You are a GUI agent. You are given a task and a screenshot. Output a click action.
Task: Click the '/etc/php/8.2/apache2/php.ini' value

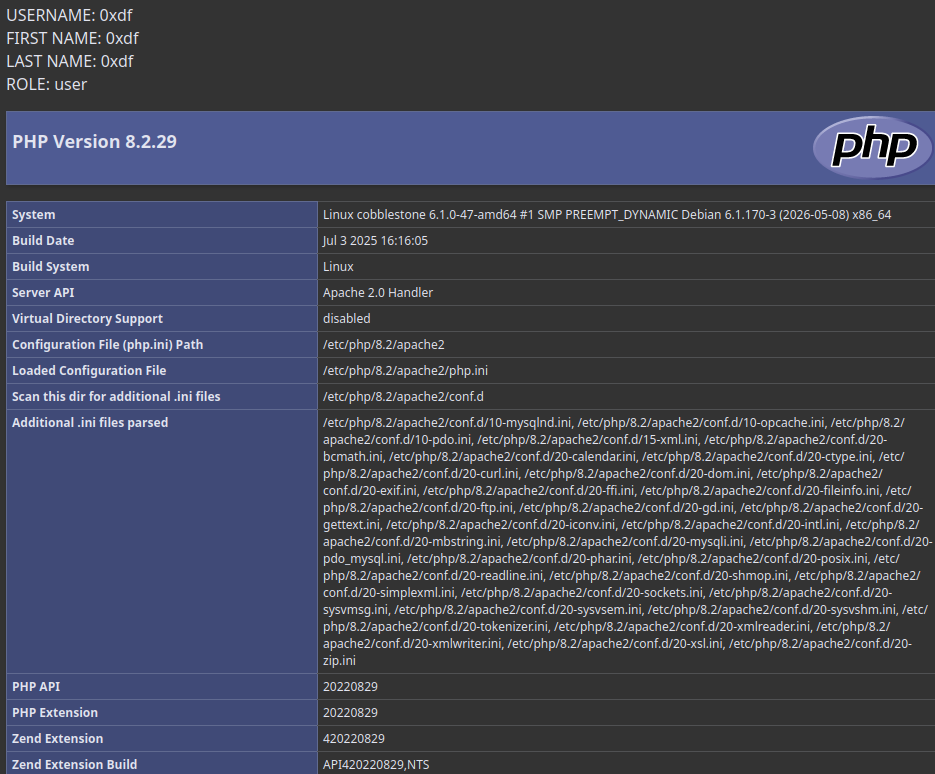pos(405,370)
